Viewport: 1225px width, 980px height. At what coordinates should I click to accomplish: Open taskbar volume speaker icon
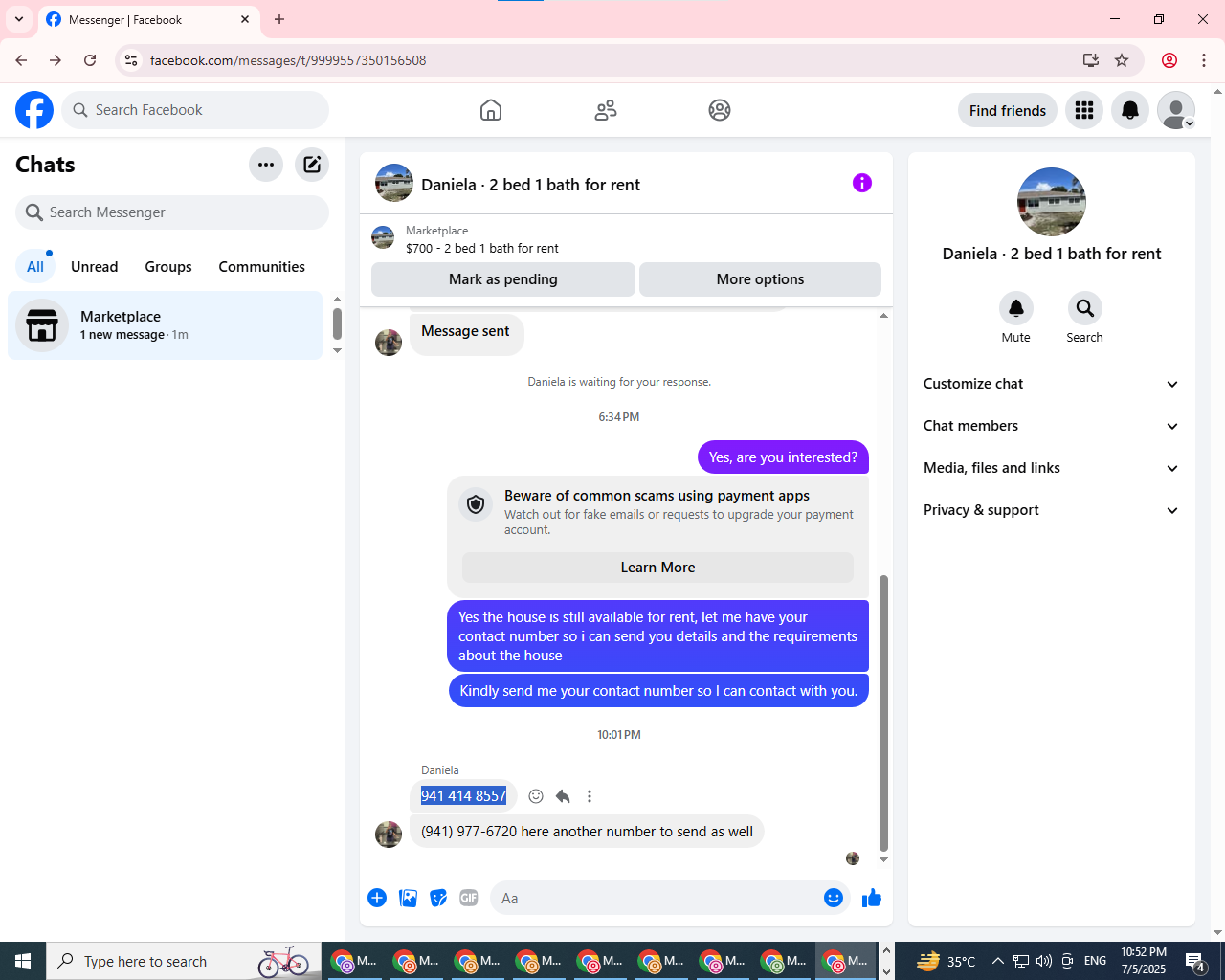click(1043, 961)
